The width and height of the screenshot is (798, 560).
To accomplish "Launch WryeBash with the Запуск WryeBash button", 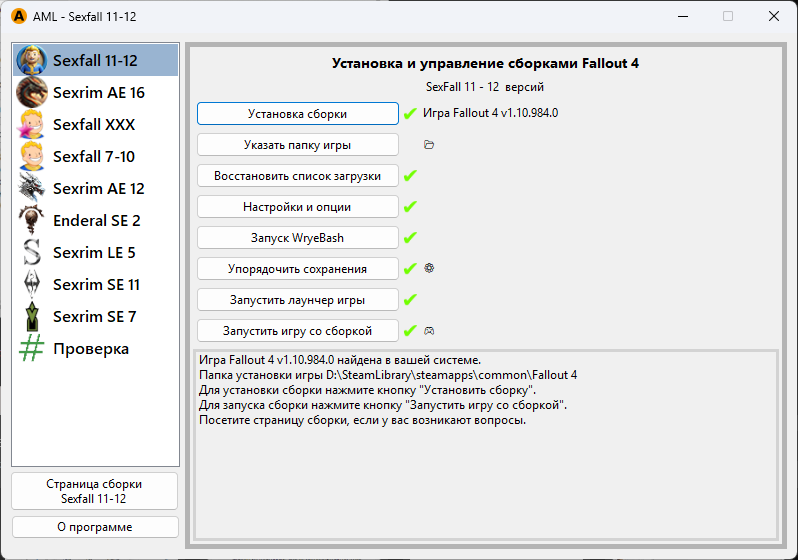I will (297, 238).
